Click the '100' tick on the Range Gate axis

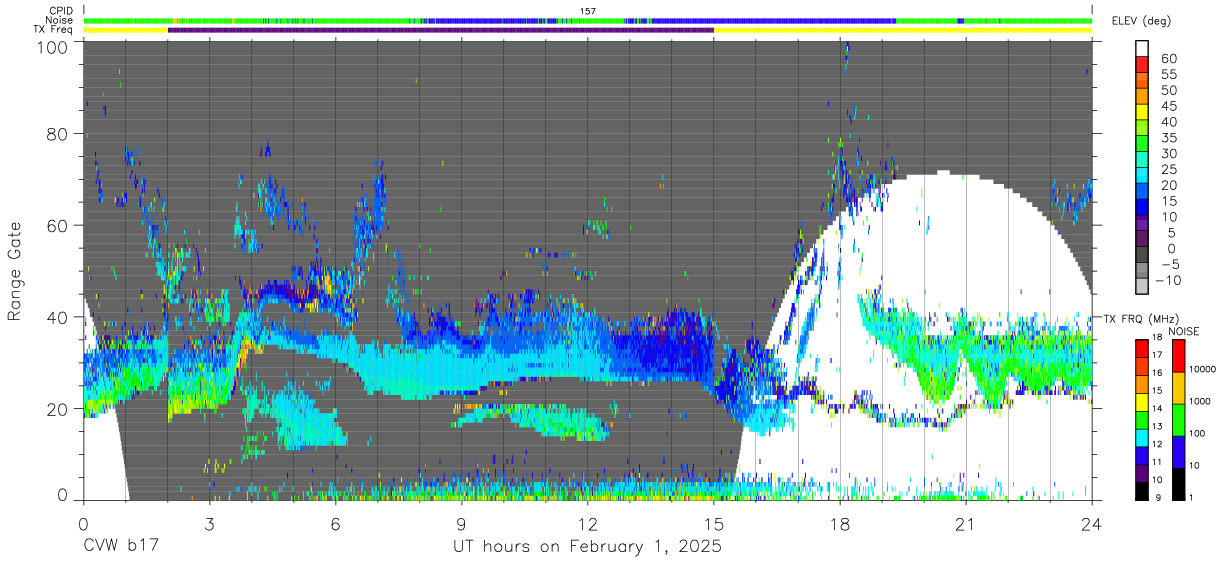[x=52, y=47]
